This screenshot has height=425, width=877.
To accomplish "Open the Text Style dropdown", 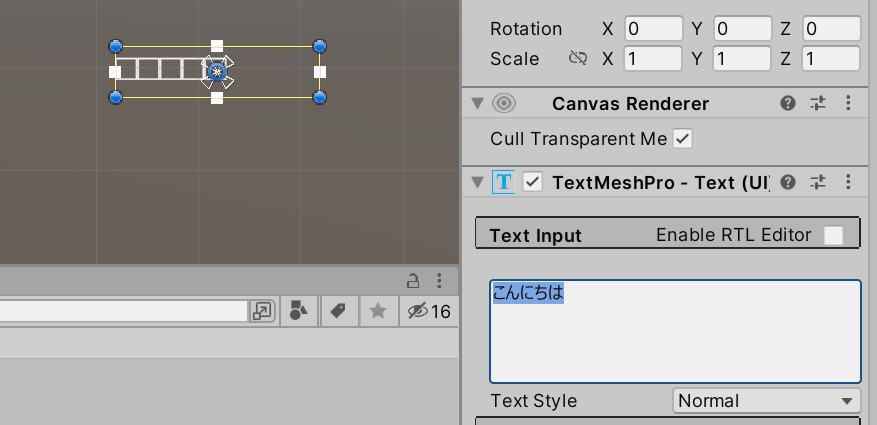I will pos(765,401).
